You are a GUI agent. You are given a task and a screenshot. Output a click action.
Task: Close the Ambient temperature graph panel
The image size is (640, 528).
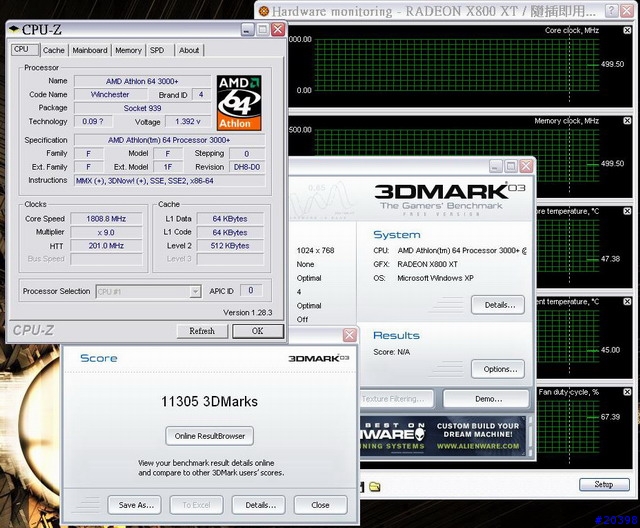627,302
